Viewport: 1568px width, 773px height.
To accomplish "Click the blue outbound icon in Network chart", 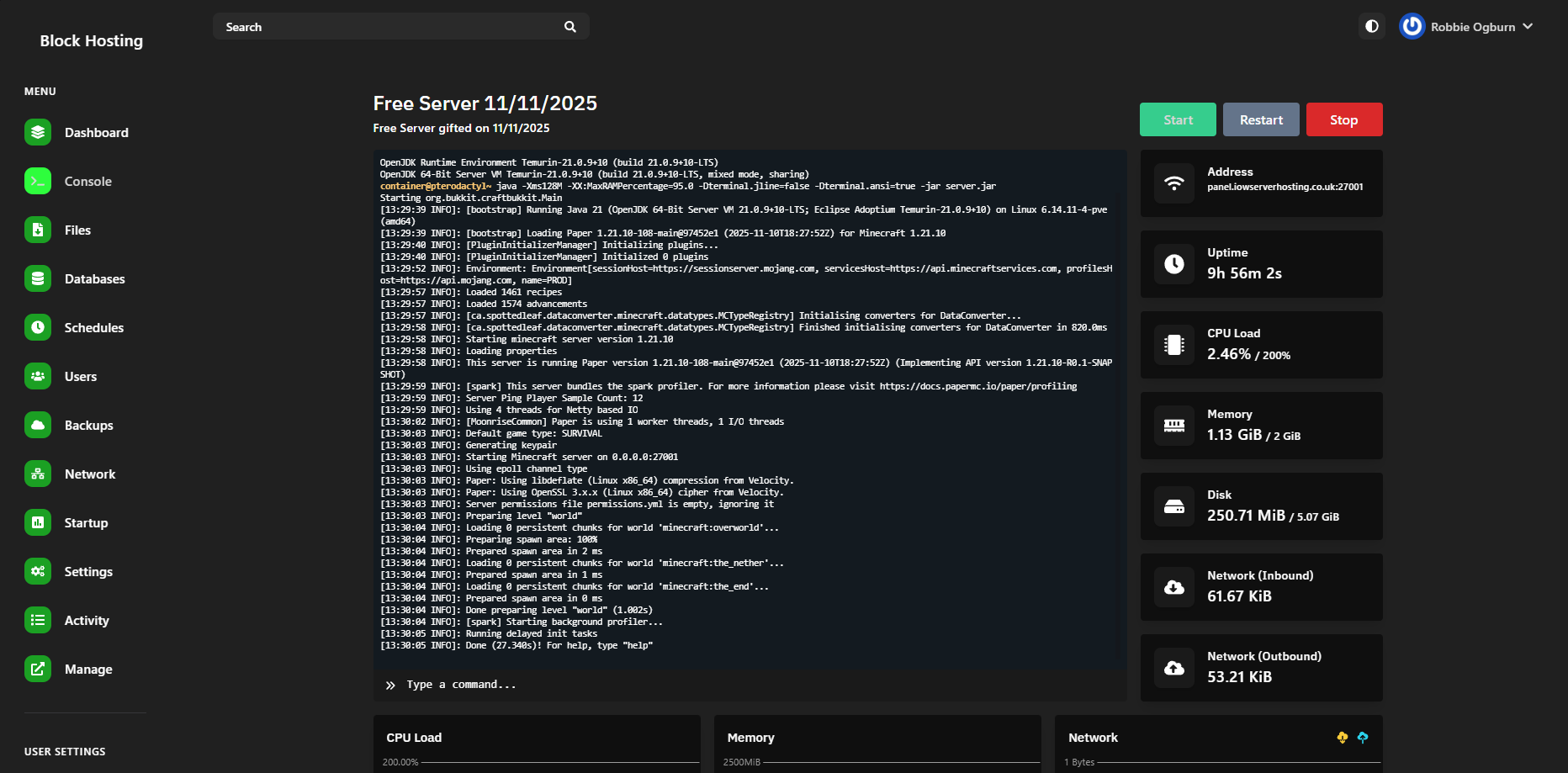I will tap(1363, 738).
